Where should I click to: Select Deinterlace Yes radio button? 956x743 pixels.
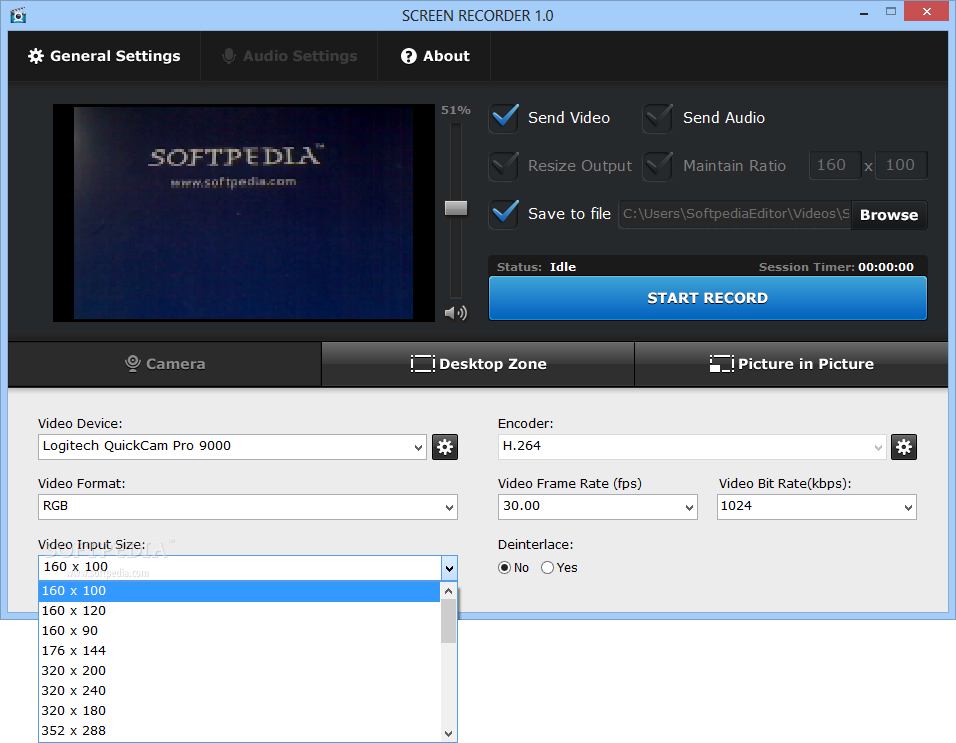(548, 567)
